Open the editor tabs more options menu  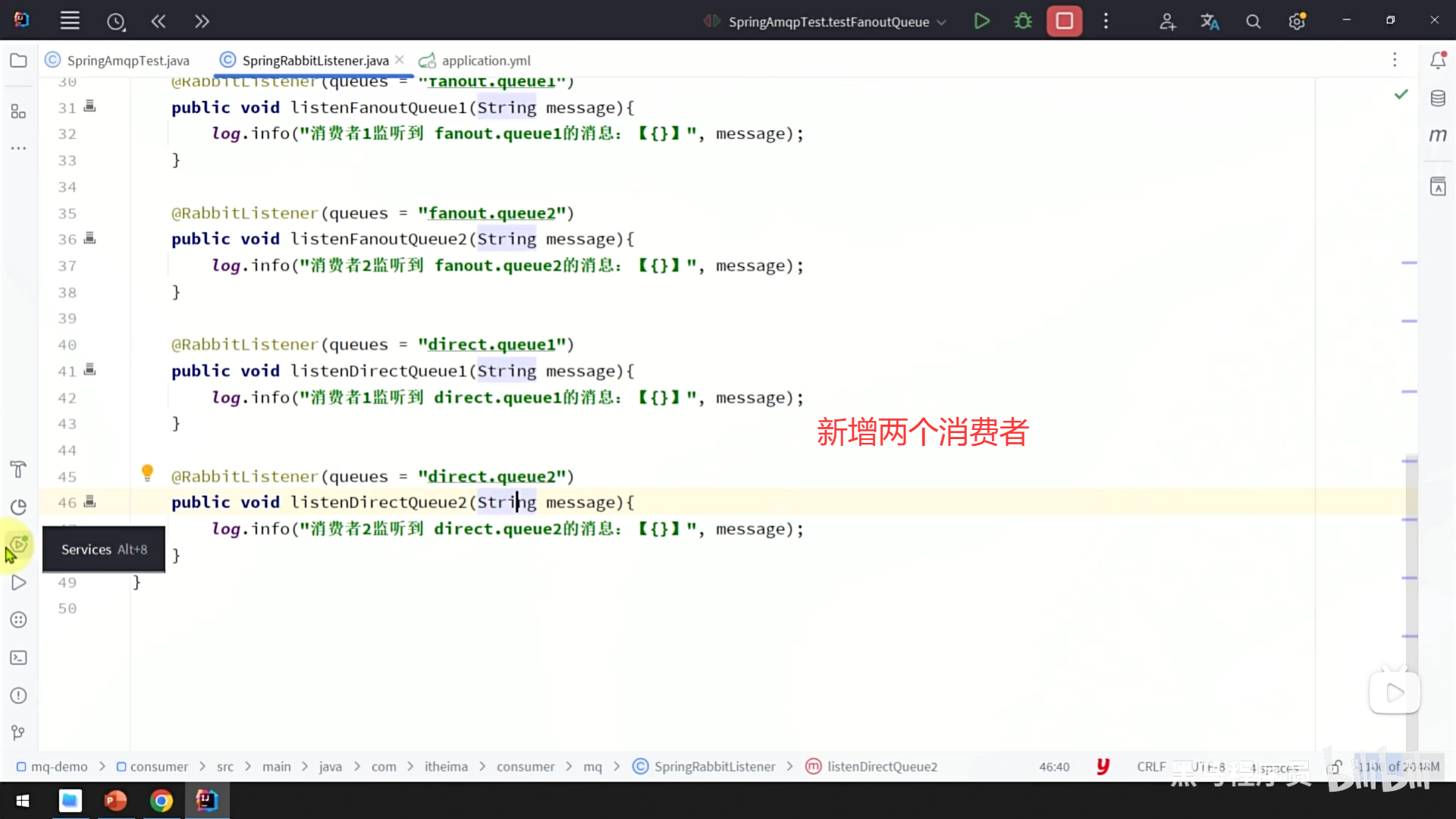tap(1395, 60)
